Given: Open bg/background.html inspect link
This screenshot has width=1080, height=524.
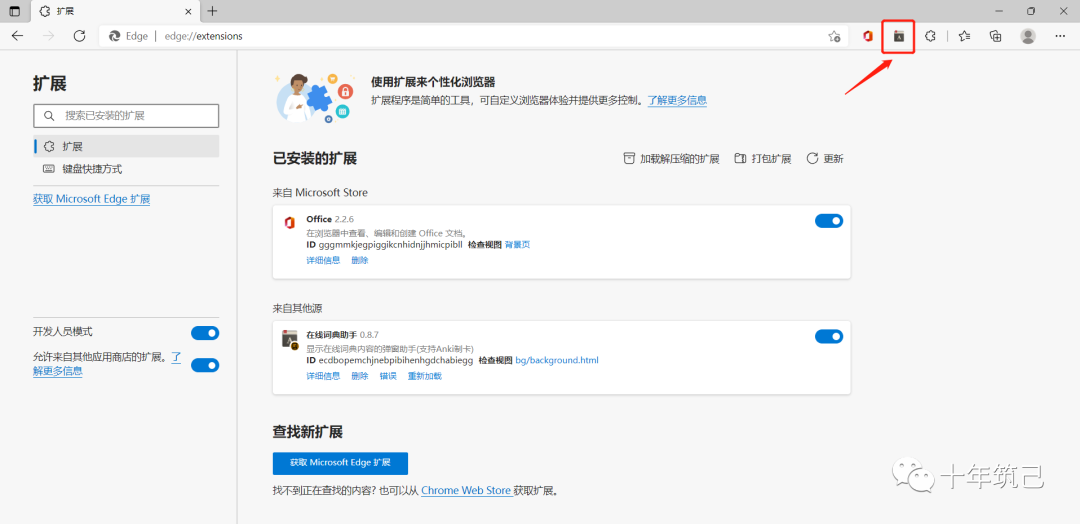Looking at the screenshot, I should 557,360.
